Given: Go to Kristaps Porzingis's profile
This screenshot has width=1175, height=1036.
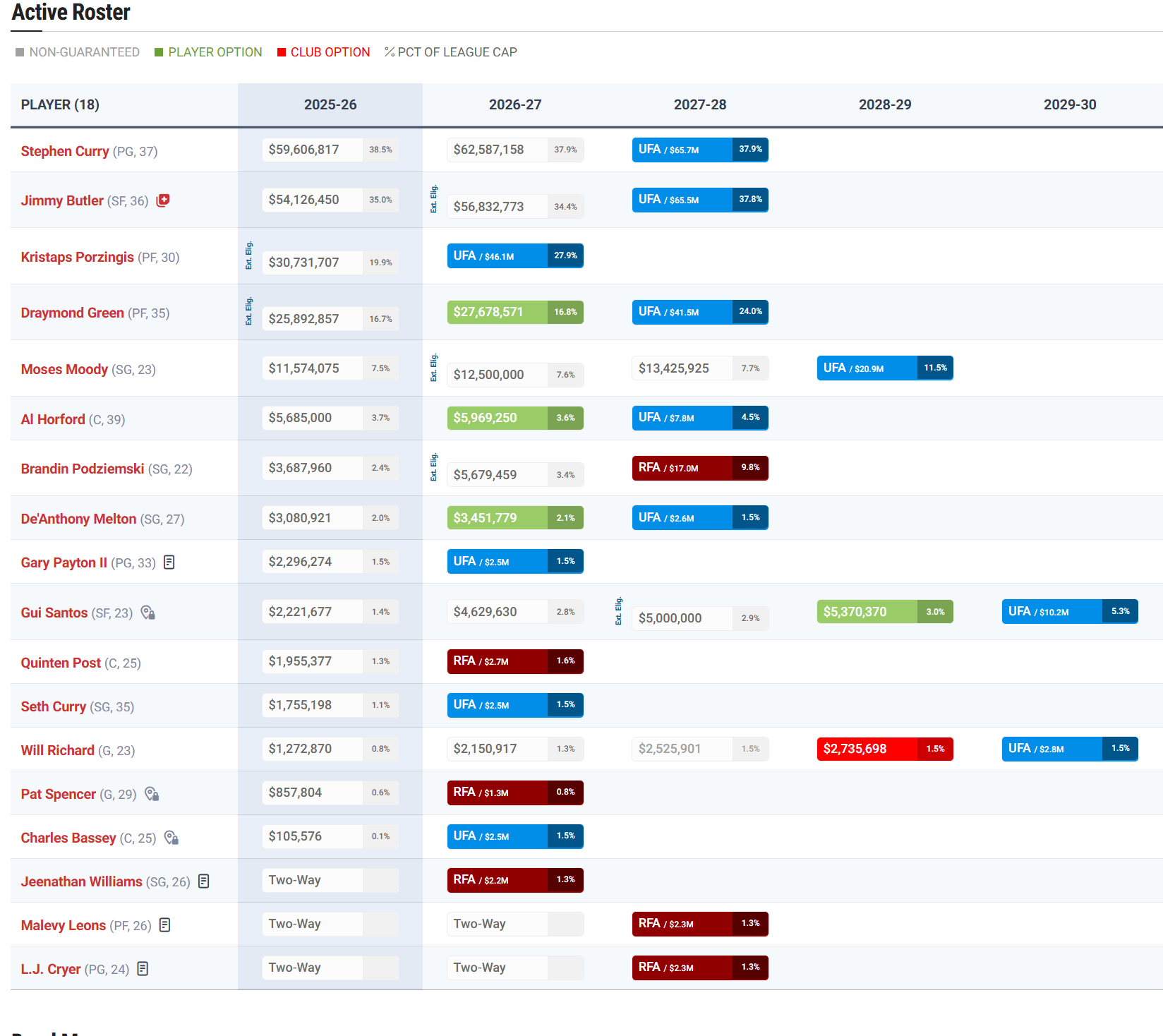Looking at the screenshot, I should click(78, 257).
